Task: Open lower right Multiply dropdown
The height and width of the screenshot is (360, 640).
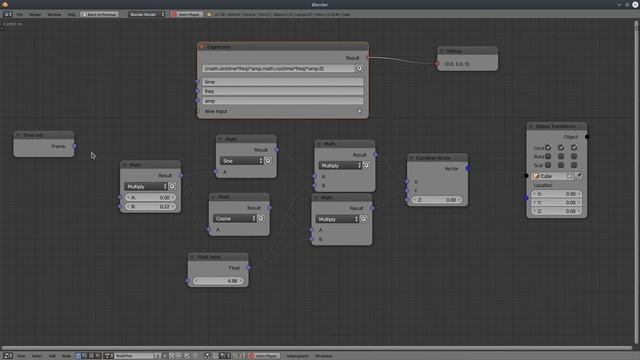Action: coord(337,219)
